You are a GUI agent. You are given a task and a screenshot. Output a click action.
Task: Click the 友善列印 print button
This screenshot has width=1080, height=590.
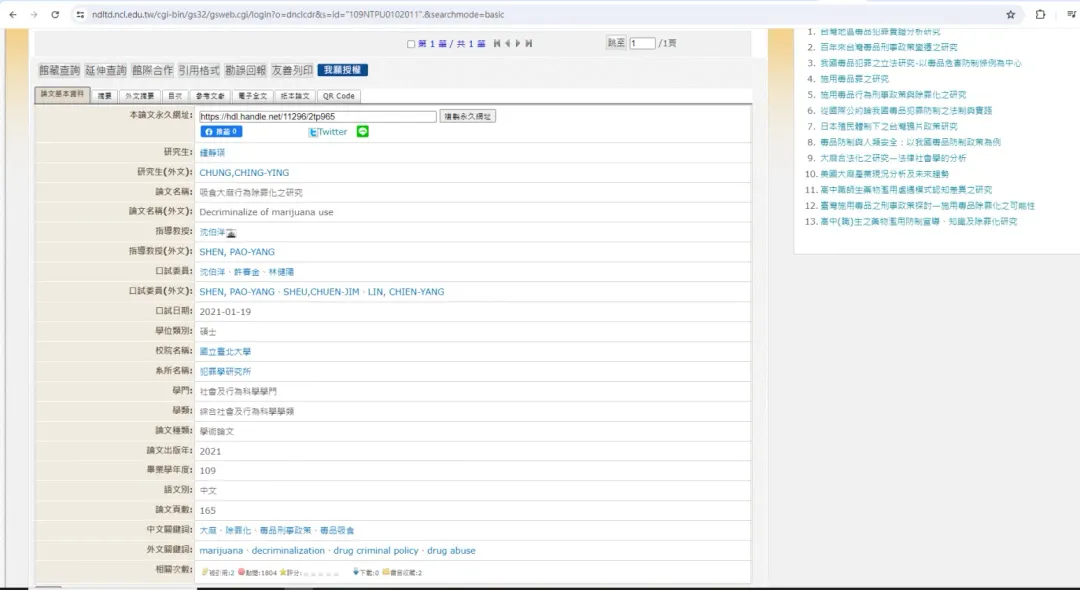[x=292, y=70]
